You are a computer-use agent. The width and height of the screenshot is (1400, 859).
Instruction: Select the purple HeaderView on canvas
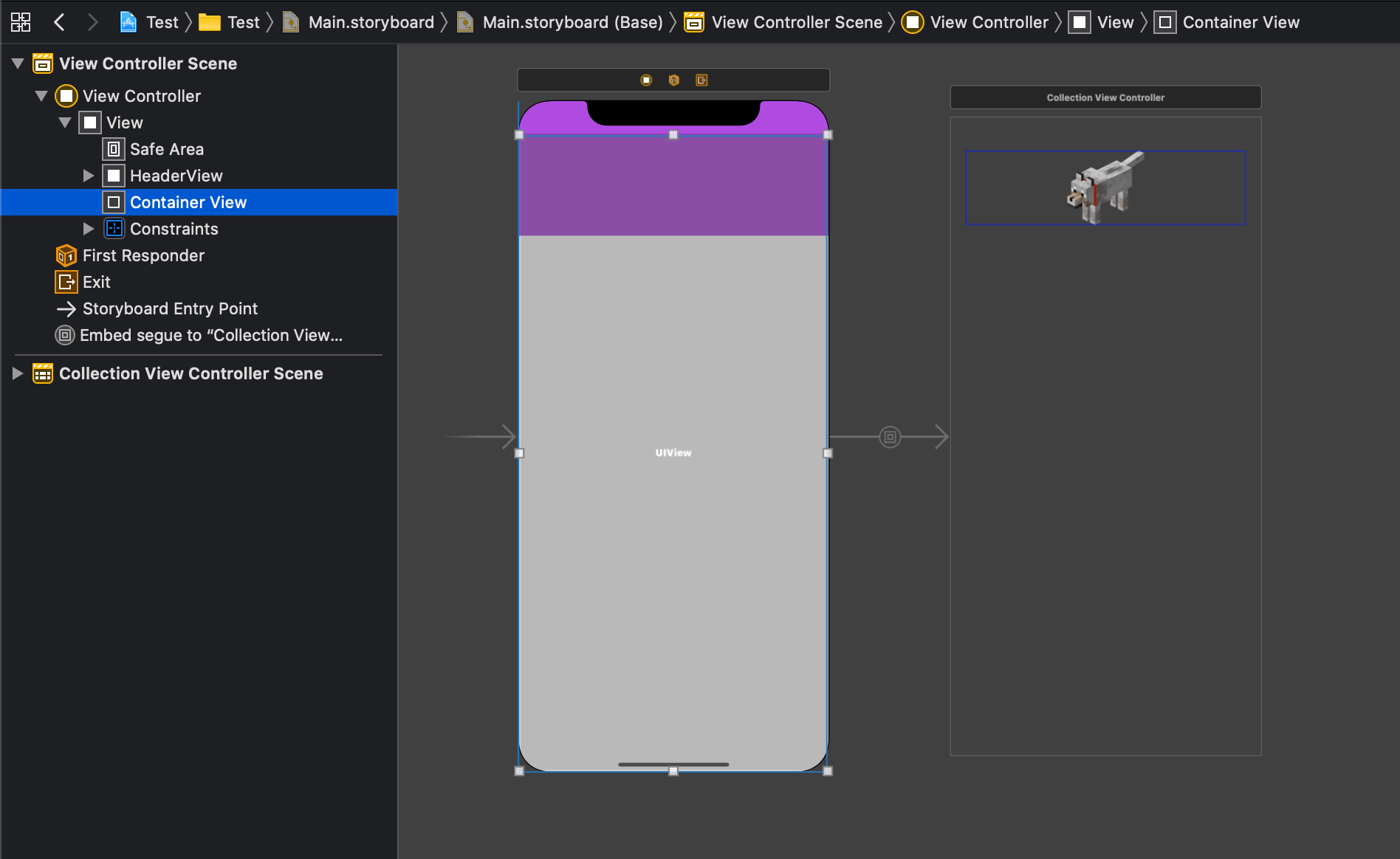[x=673, y=185]
